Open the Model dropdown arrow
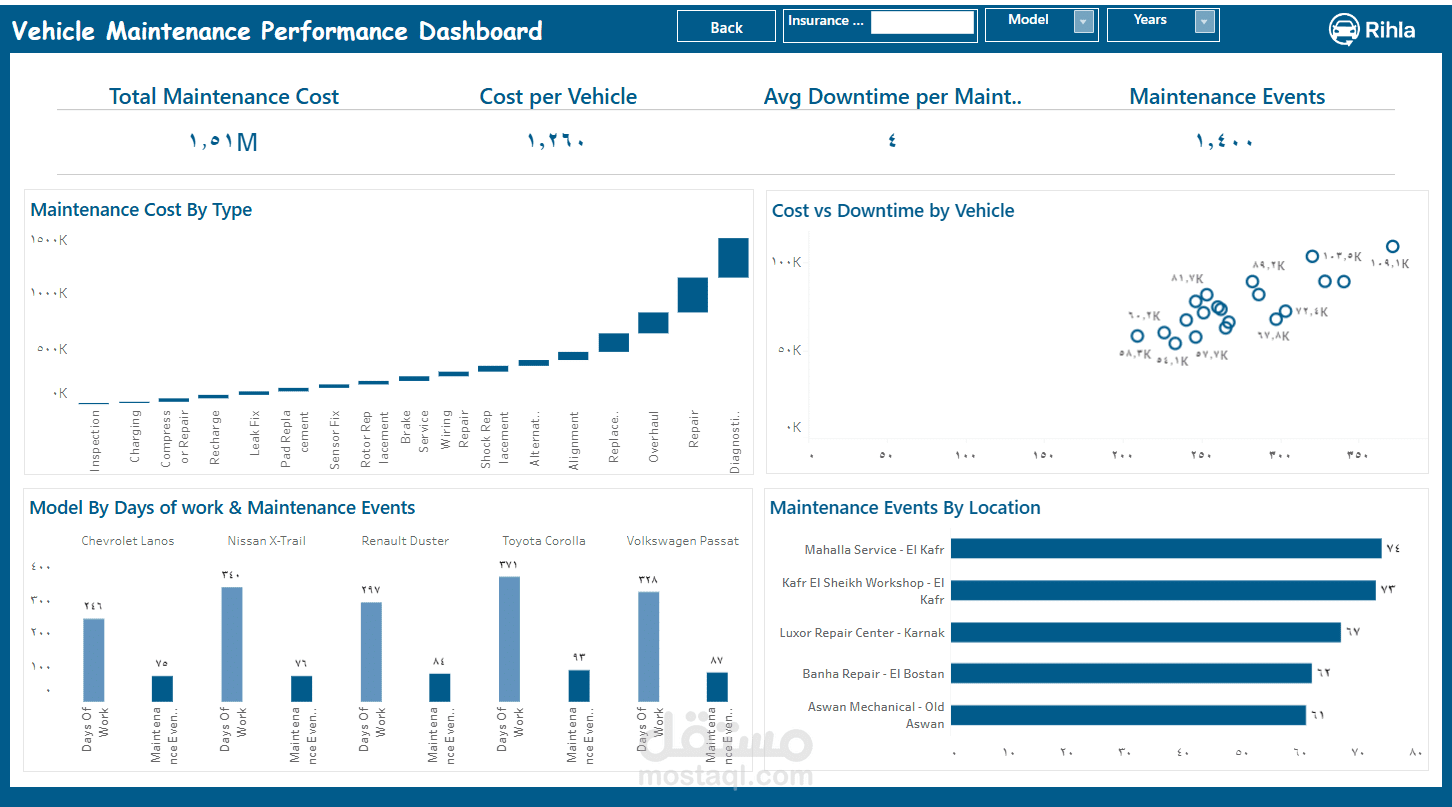The image size is (1452, 807). point(1084,21)
